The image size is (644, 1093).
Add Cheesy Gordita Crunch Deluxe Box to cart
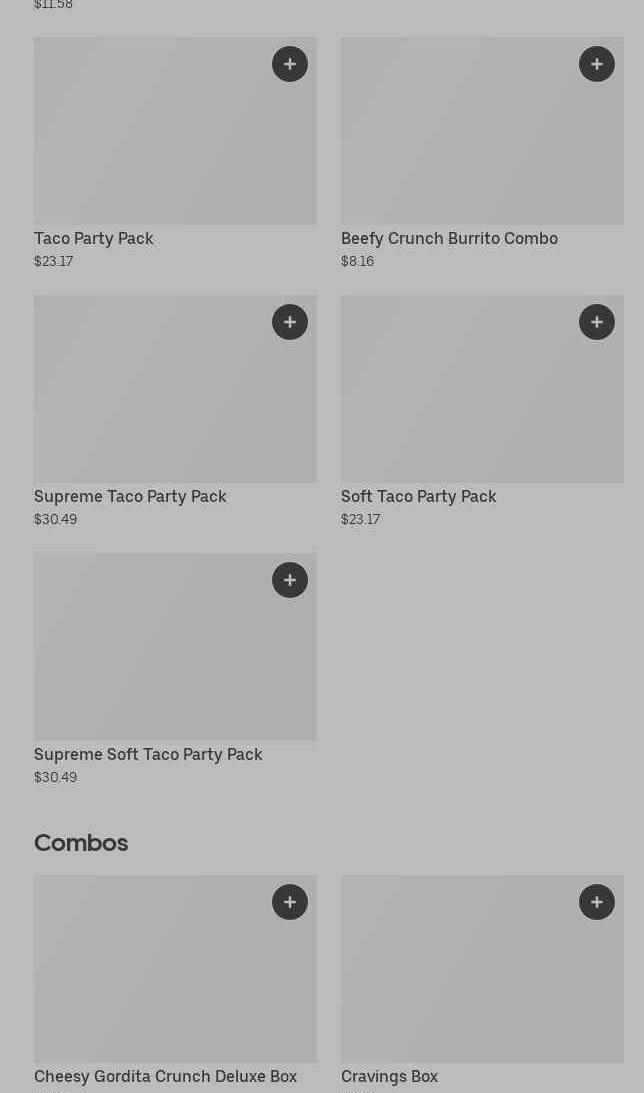[x=290, y=902]
